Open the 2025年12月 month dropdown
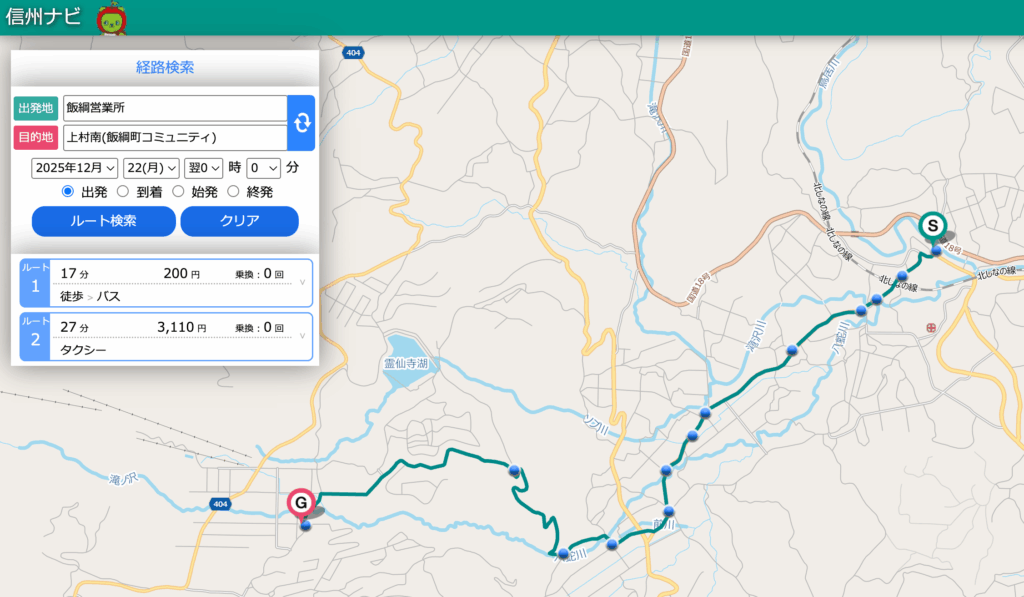 pos(75,167)
